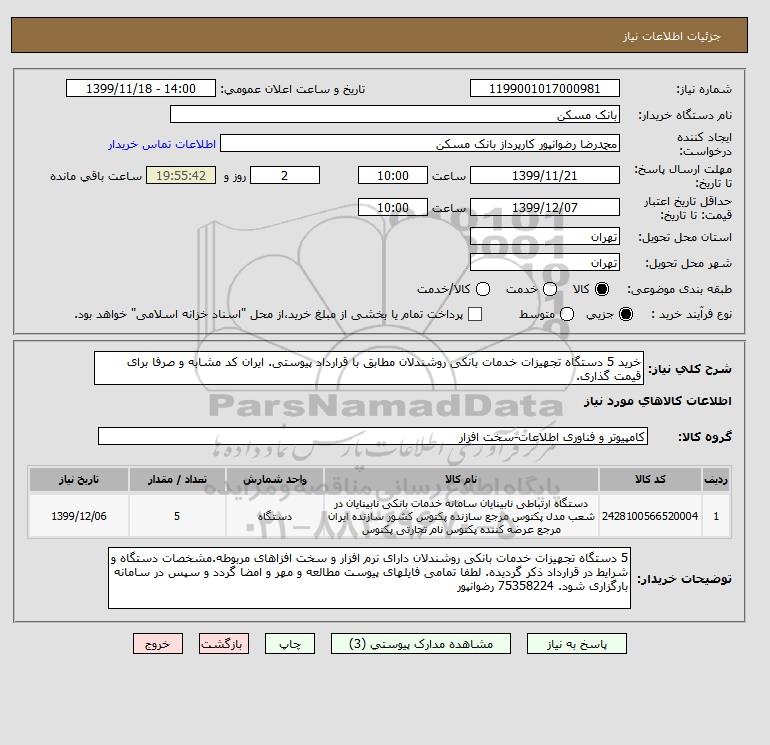Click the تاریخ نیاز column header
The height and width of the screenshot is (745, 770).
click(79, 479)
